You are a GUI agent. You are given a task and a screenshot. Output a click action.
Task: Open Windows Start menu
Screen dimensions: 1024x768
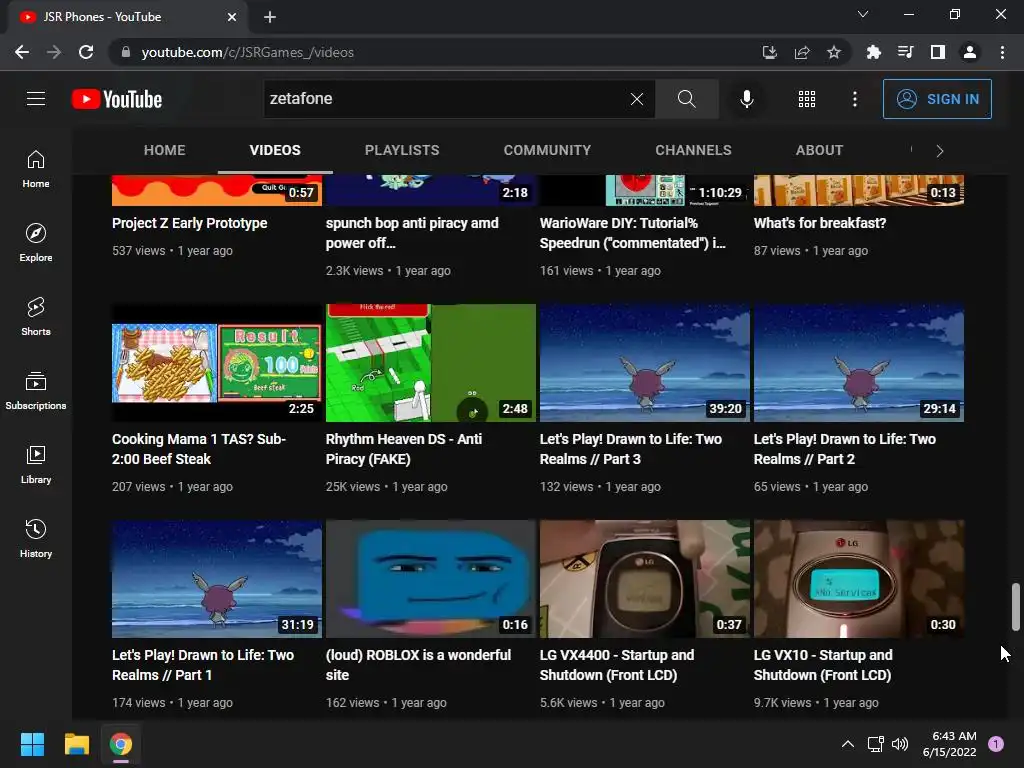[x=32, y=744]
